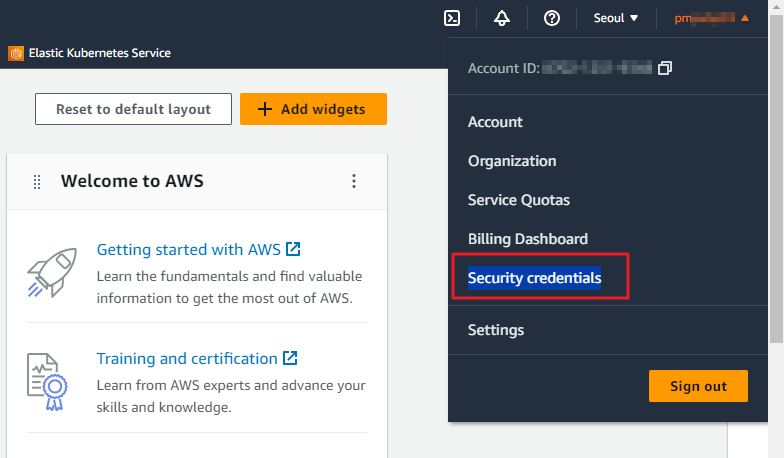Open Settings in the user menu
The width and height of the screenshot is (784, 458).
[x=496, y=330]
